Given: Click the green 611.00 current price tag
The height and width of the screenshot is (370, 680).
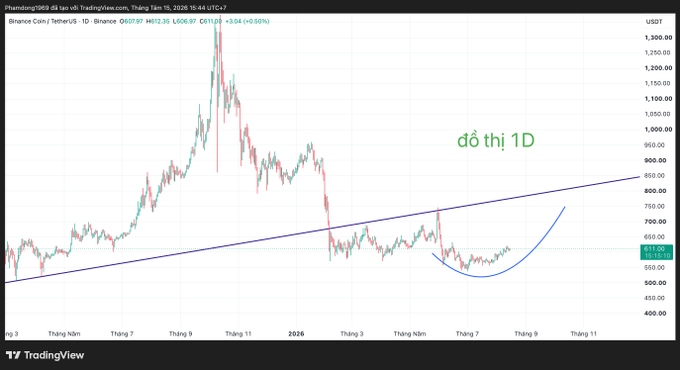Looking at the screenshot, I should 656,249.
